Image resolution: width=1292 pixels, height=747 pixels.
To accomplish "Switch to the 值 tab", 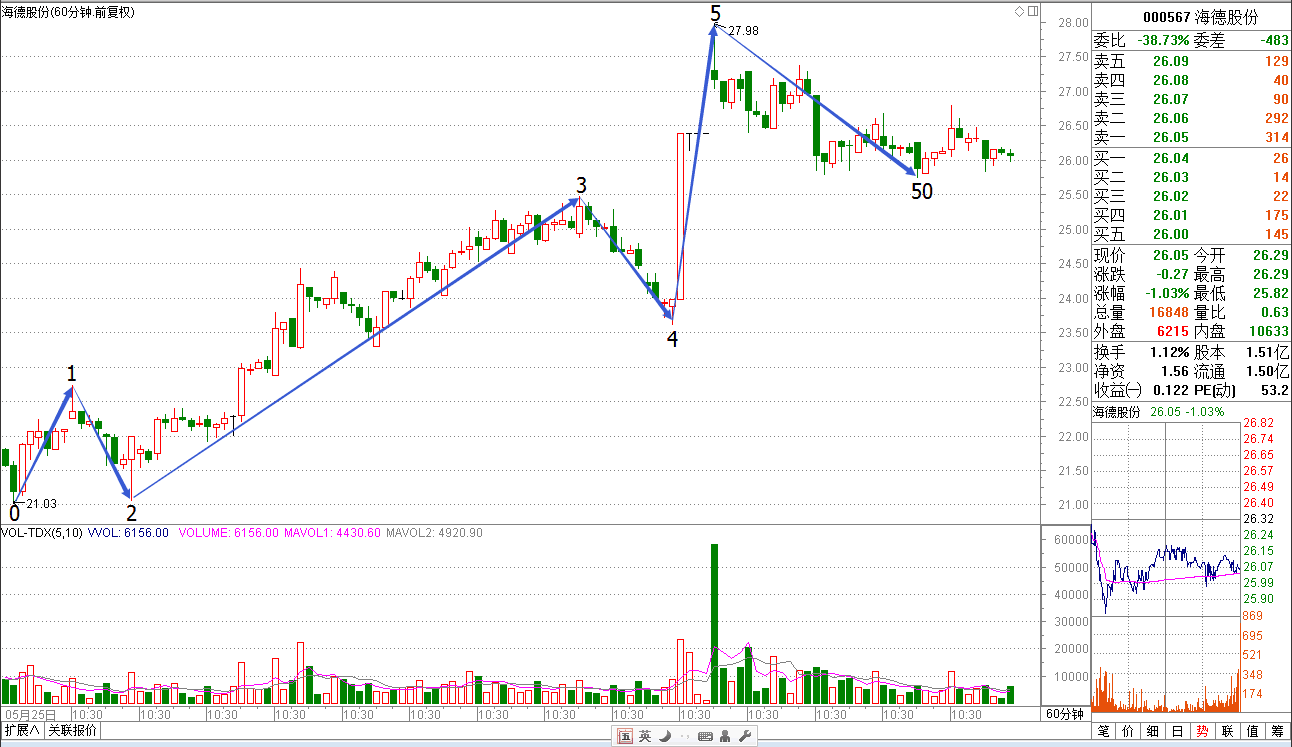I will pos(1253,731).
